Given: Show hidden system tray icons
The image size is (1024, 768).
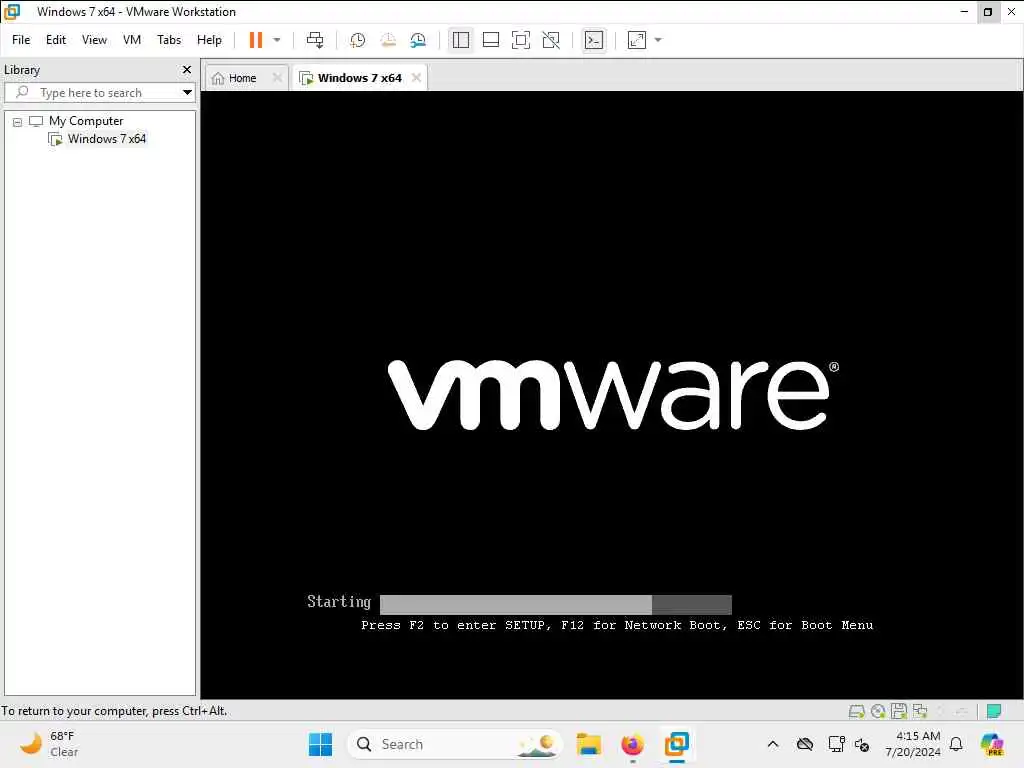Looking at the screenshot, I should [773, 744].
